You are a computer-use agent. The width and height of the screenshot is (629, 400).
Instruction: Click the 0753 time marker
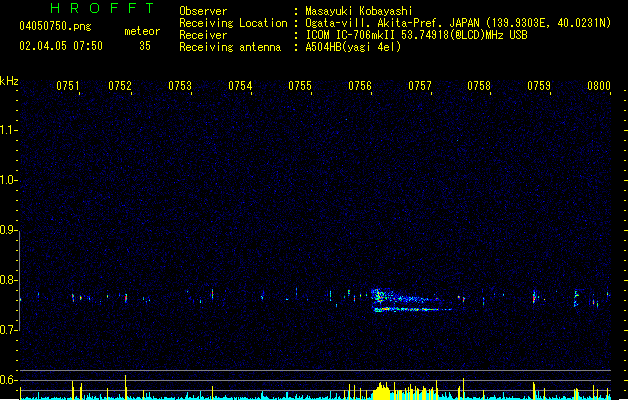(x=180, y=86)
